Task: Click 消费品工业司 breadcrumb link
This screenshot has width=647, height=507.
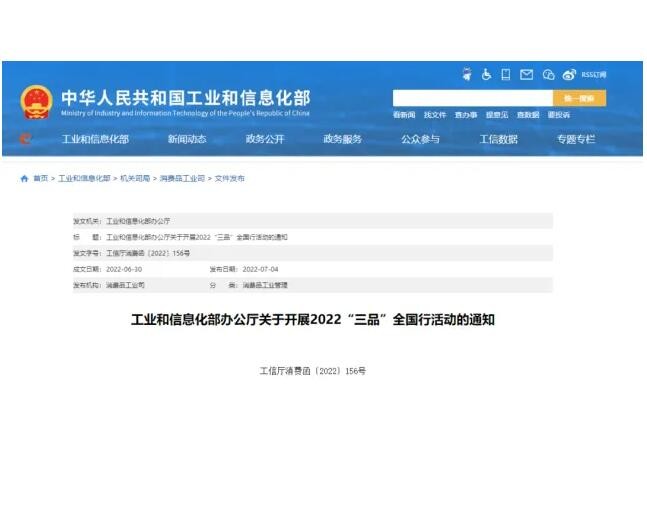Action: pos(182,178)
